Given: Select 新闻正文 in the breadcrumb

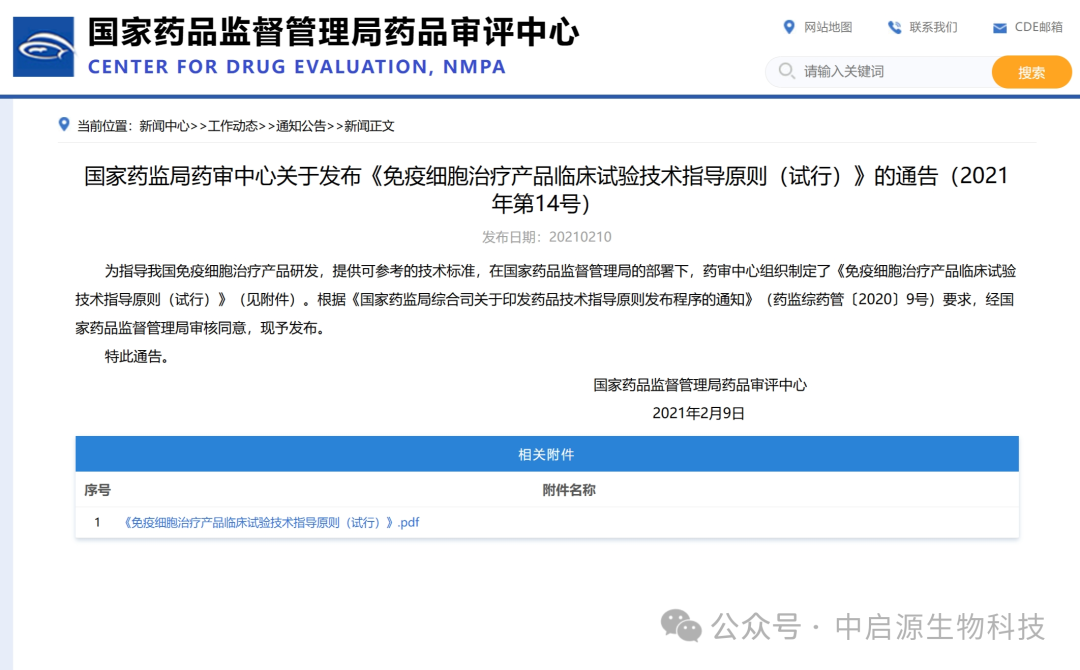Looking at the screenshot, I should [x=370, y=126].
